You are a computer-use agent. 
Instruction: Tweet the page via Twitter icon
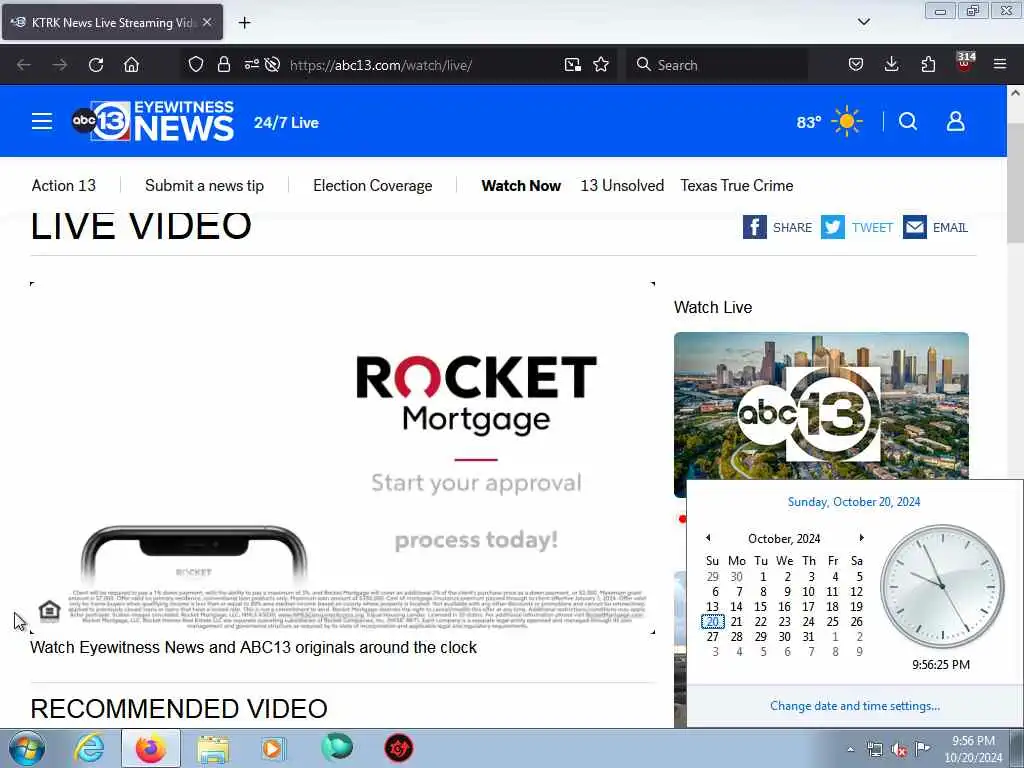(x=833, y=227)
